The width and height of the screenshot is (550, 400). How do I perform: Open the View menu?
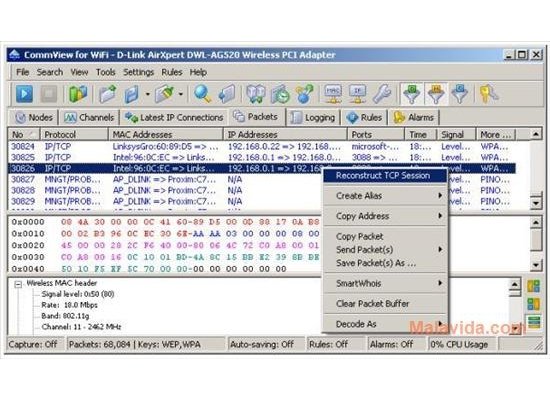click(x=79, y=72)
